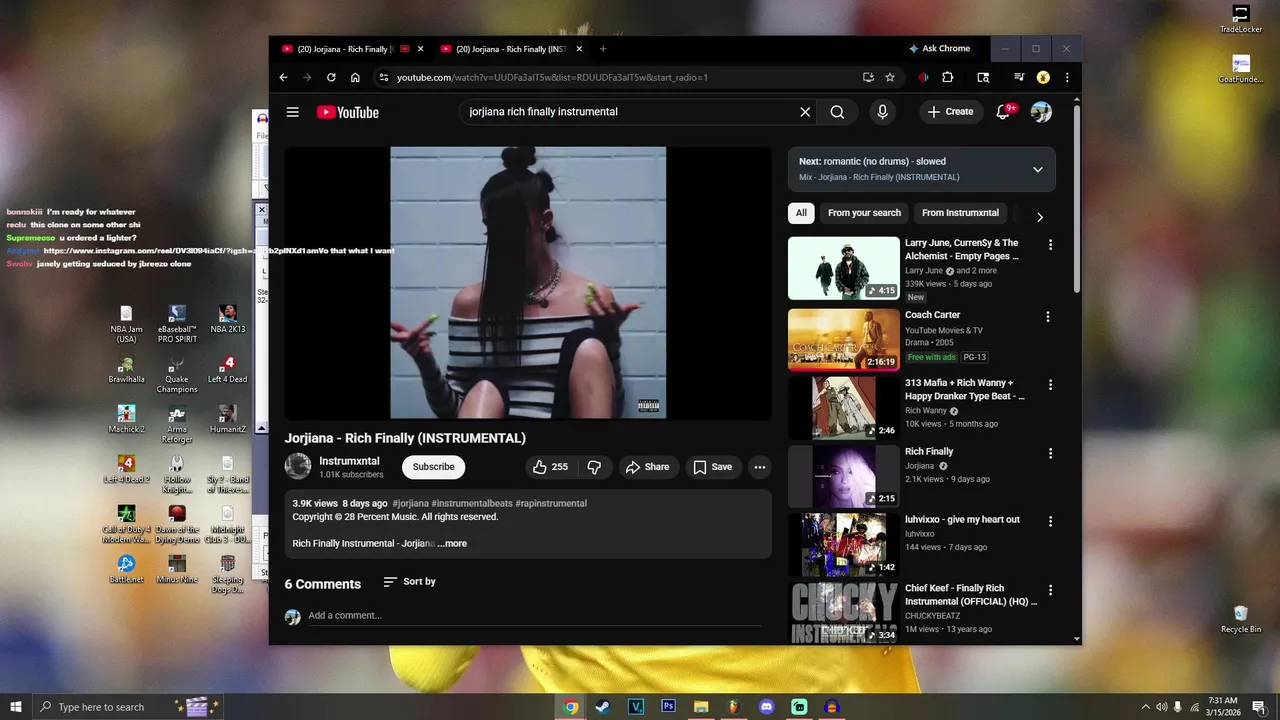Open the YouTube account avatar menu
The height and width of the screenshot is (720, 1280).
1041,112
